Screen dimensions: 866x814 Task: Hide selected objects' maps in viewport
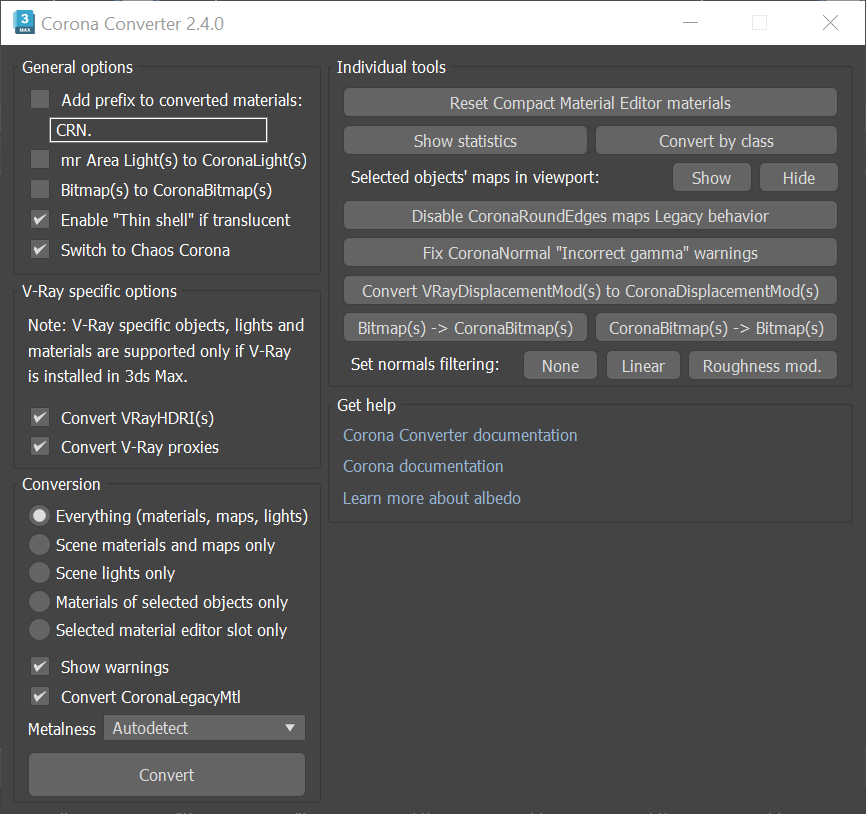point(798,177)
